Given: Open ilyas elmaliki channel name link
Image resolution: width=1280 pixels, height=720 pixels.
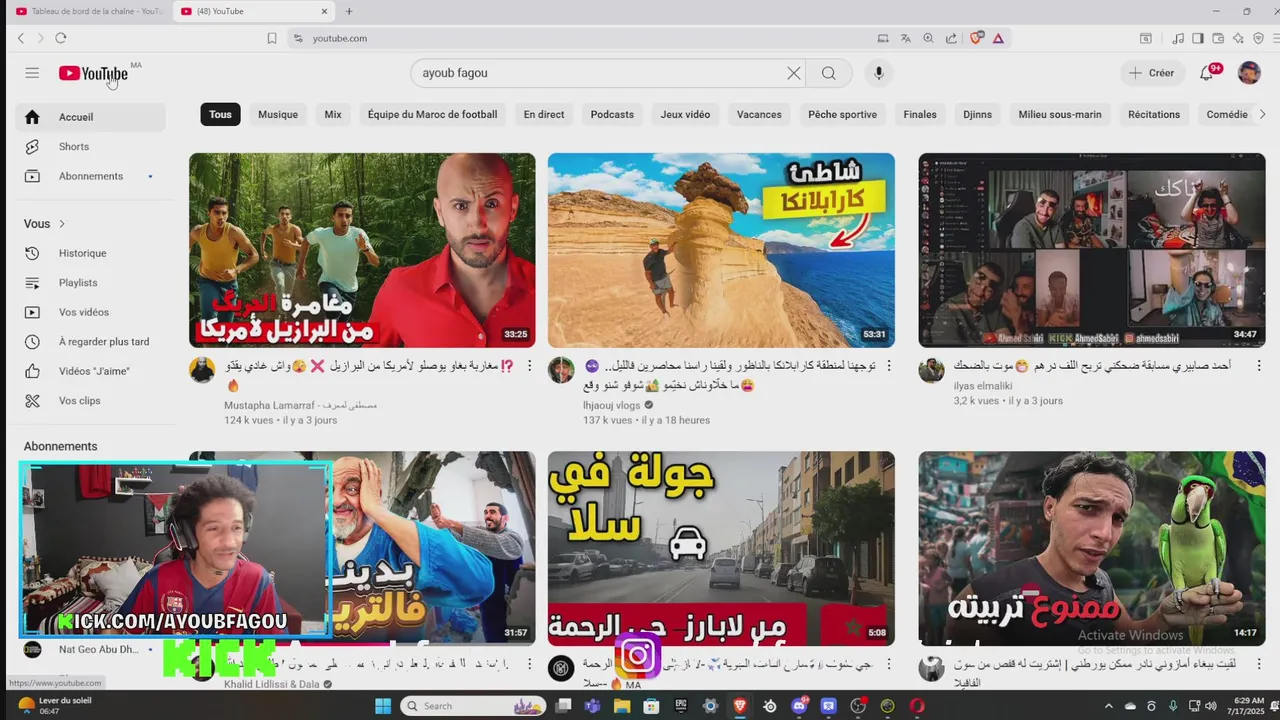Looking at the screenshot, I should pyautogui.click(x=983, y=386).
